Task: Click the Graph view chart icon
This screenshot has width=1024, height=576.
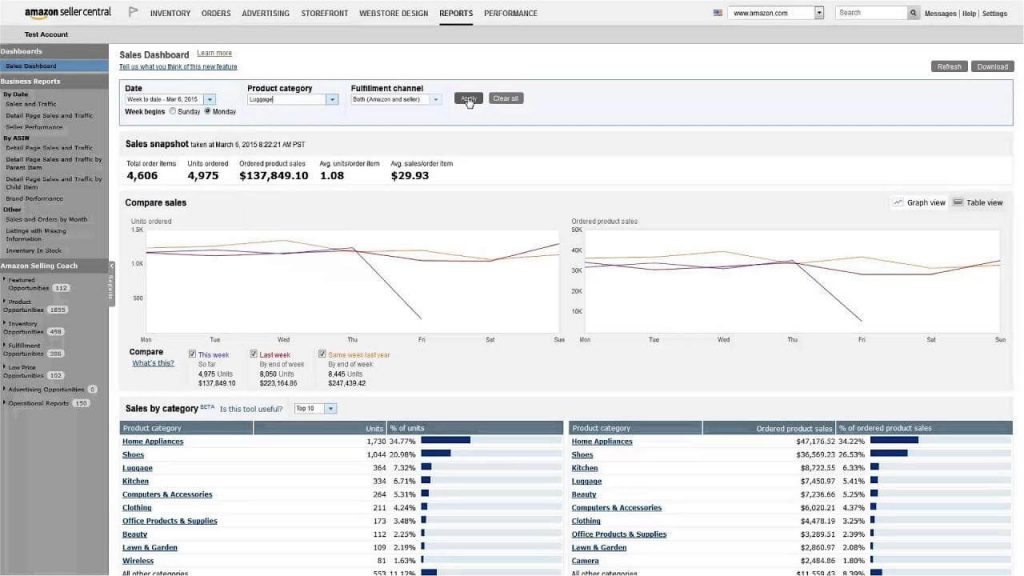Action: click(898, 202)
